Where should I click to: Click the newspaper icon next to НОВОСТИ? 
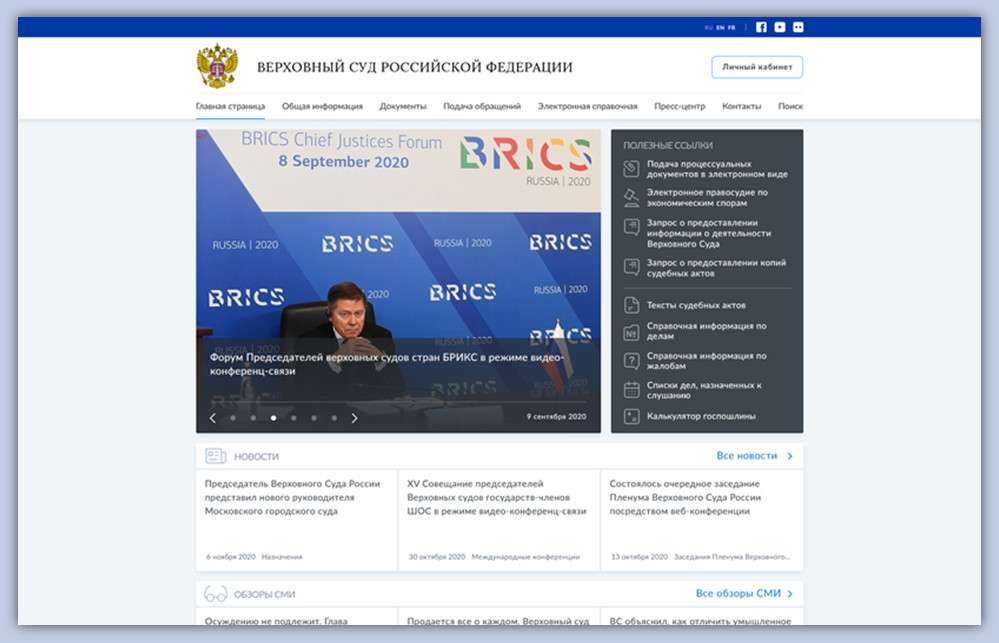215,456
